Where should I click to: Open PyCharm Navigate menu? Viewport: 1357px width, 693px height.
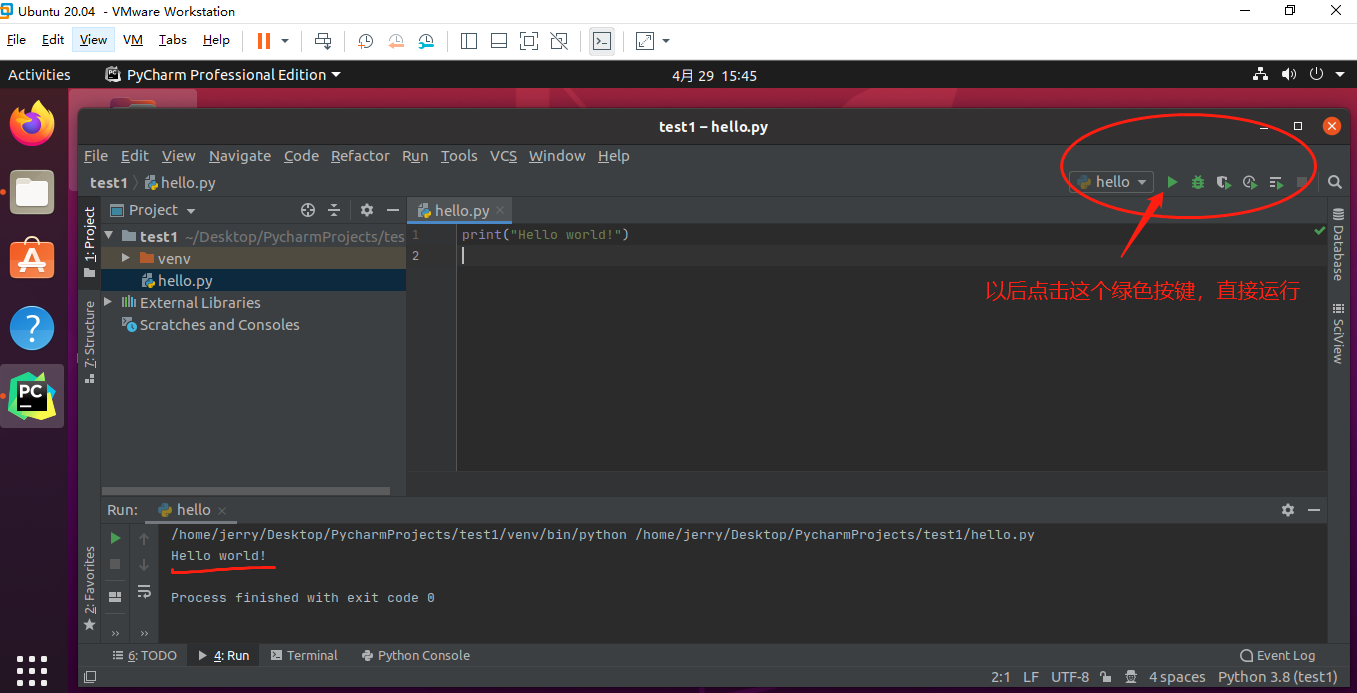point(240,156)
